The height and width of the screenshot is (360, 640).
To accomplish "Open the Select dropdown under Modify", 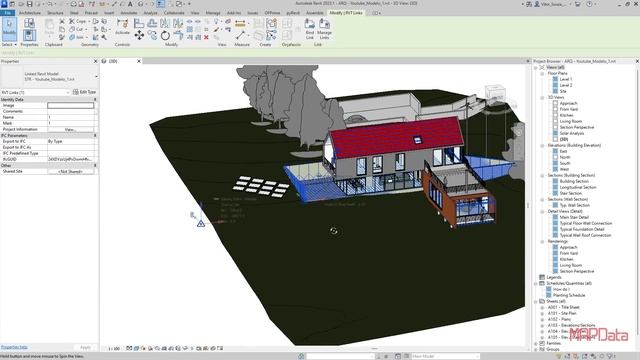I will tap(9, 44).
